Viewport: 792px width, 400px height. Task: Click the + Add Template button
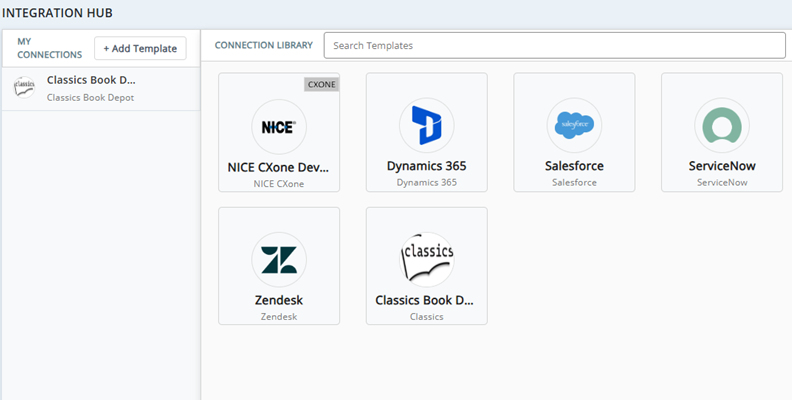click(x=140, y=48)
